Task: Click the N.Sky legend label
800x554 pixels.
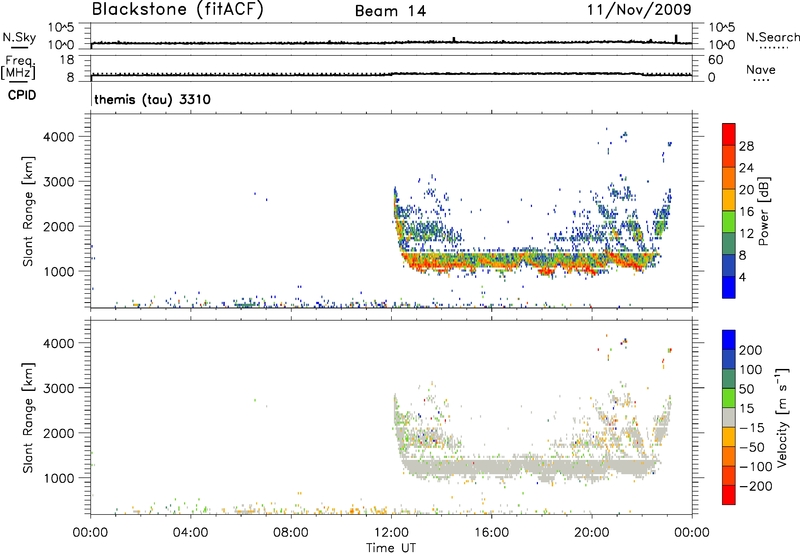Action: click(x=19, y=37)
